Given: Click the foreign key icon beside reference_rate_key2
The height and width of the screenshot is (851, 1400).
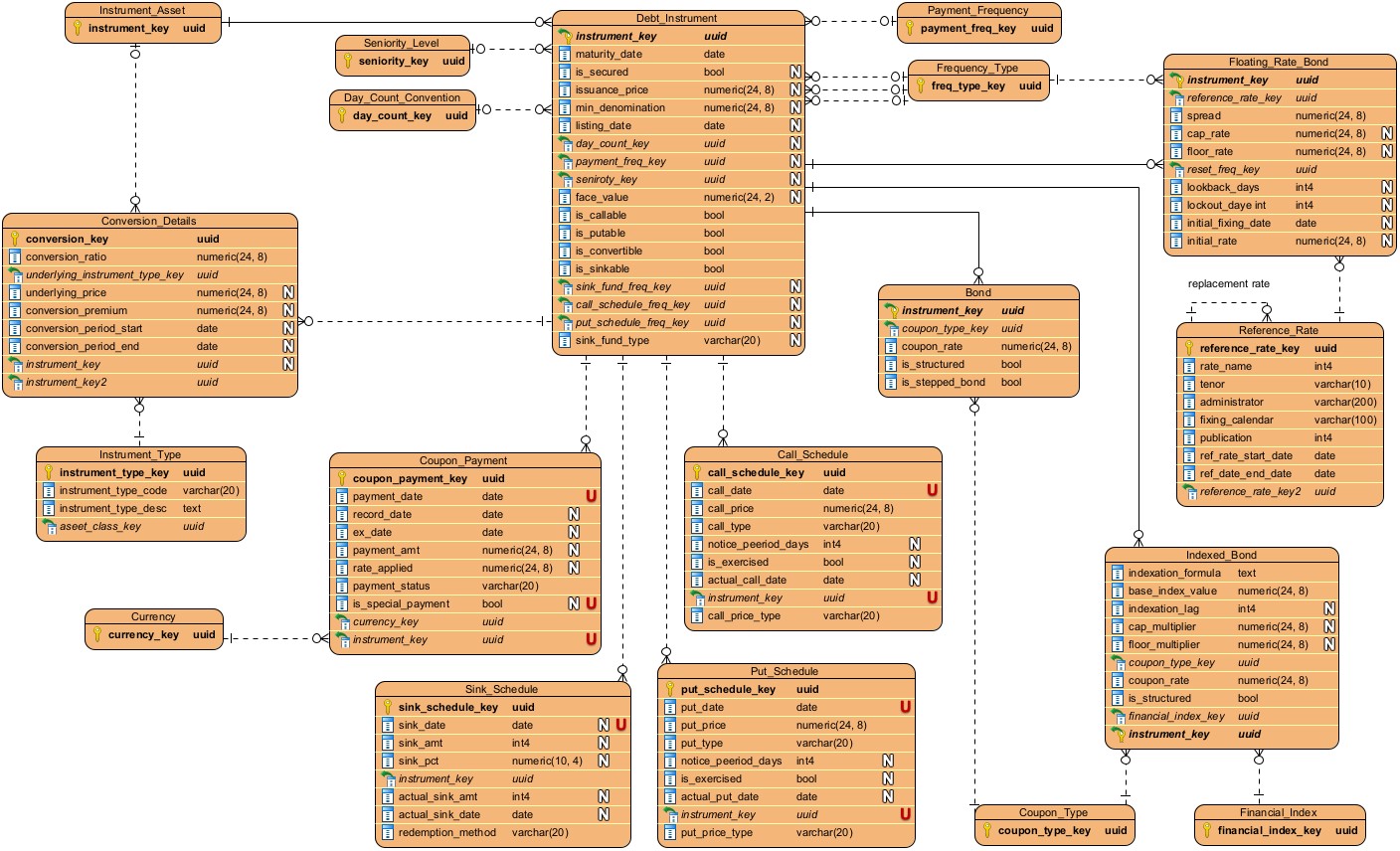Looking at the screenshot, I should [1188, 491].
